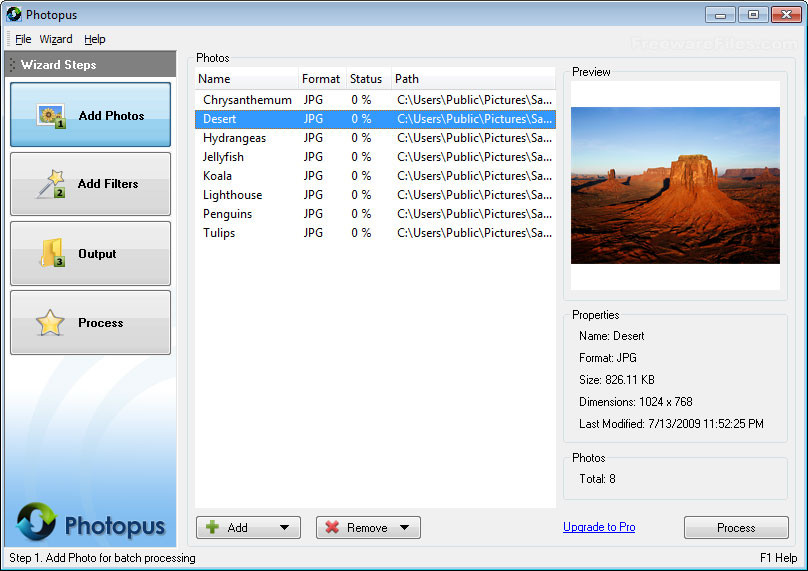Click the 'Name: Desert' property text

point(611,336)
